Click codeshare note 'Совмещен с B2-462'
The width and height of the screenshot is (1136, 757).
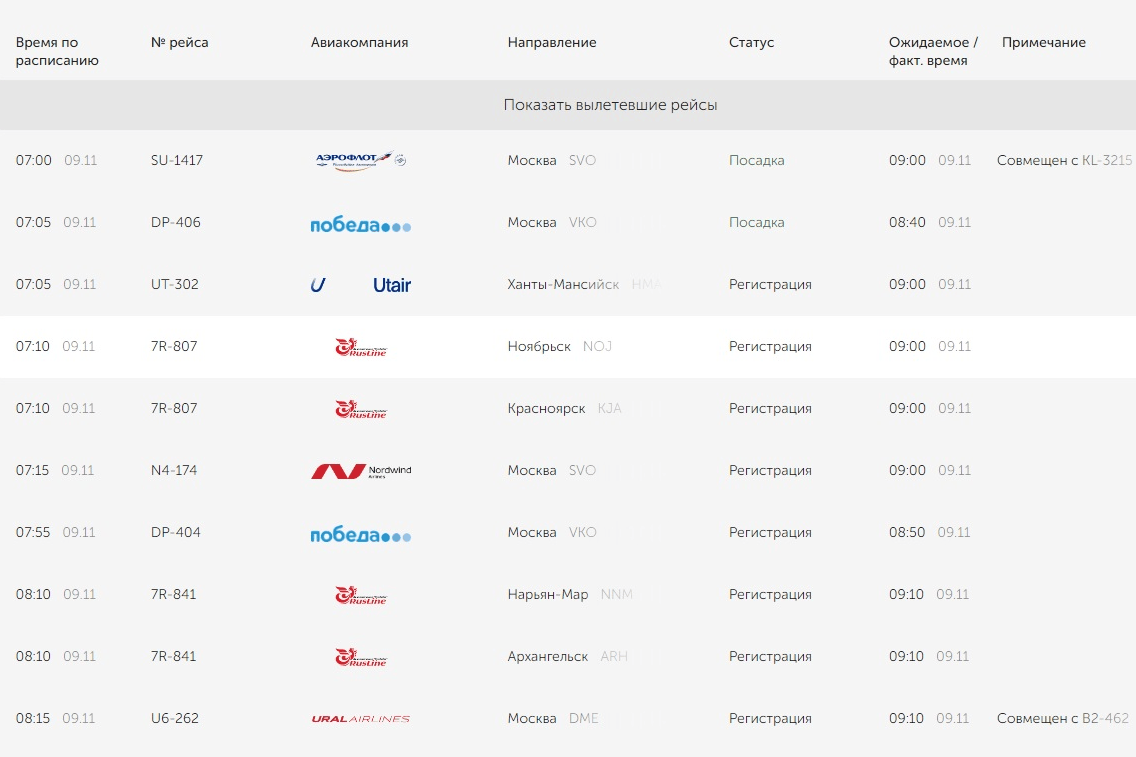[x=1062, y=718]
